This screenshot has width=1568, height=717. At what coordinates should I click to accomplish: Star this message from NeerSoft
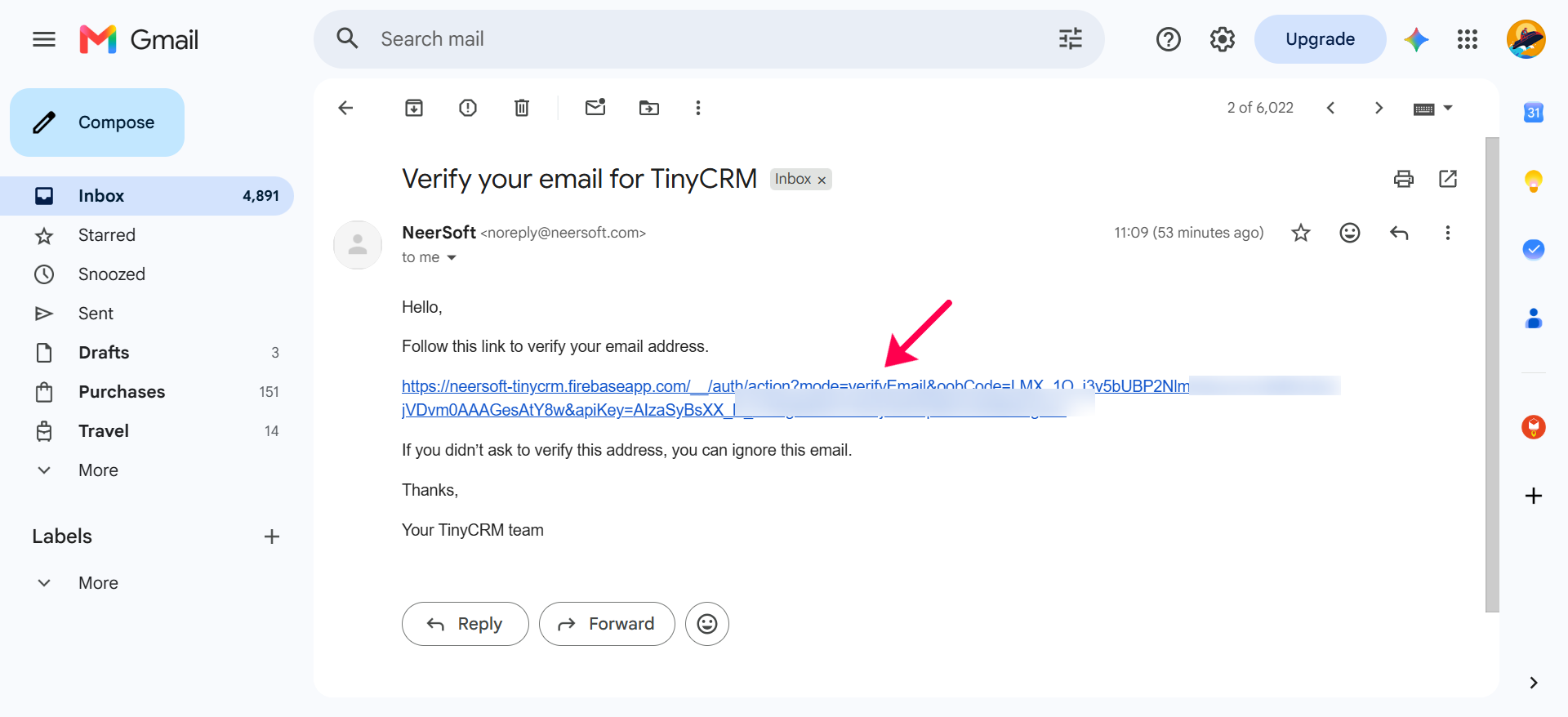(1301, 233)
